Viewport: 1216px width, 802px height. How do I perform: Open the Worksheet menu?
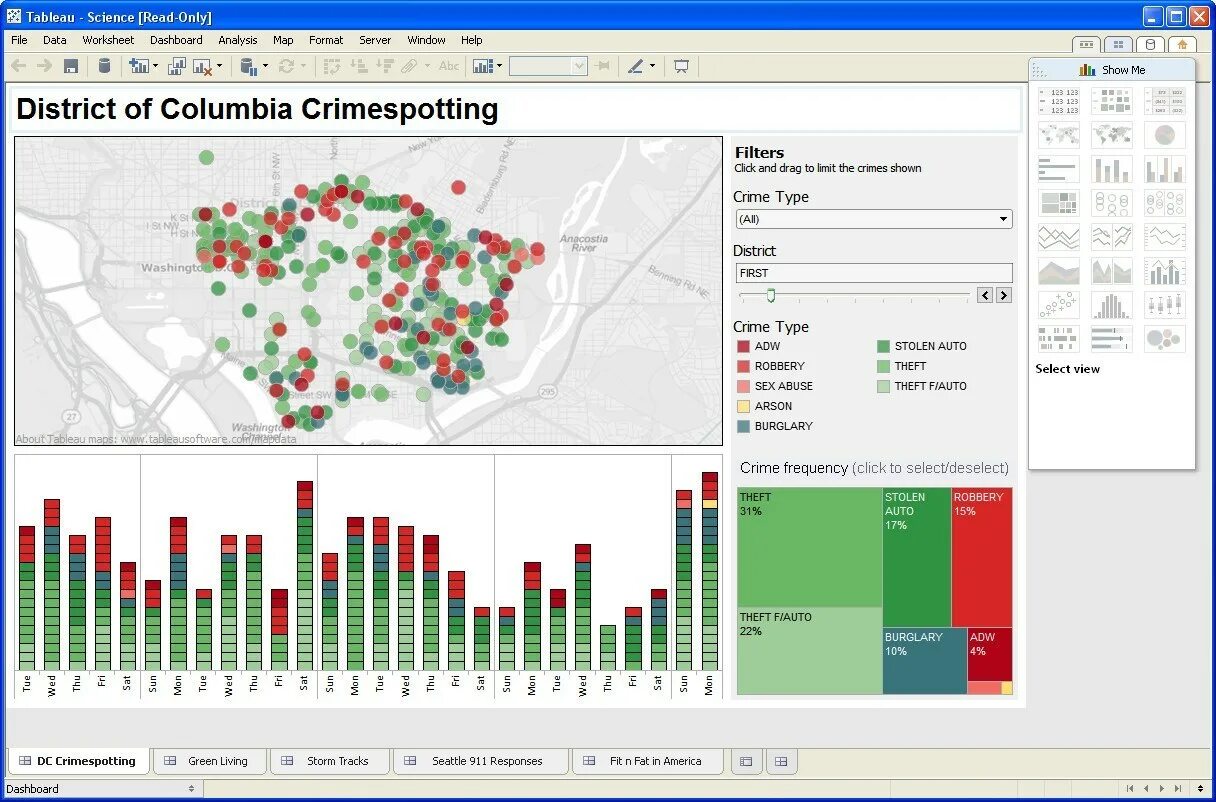pos(108,40)
